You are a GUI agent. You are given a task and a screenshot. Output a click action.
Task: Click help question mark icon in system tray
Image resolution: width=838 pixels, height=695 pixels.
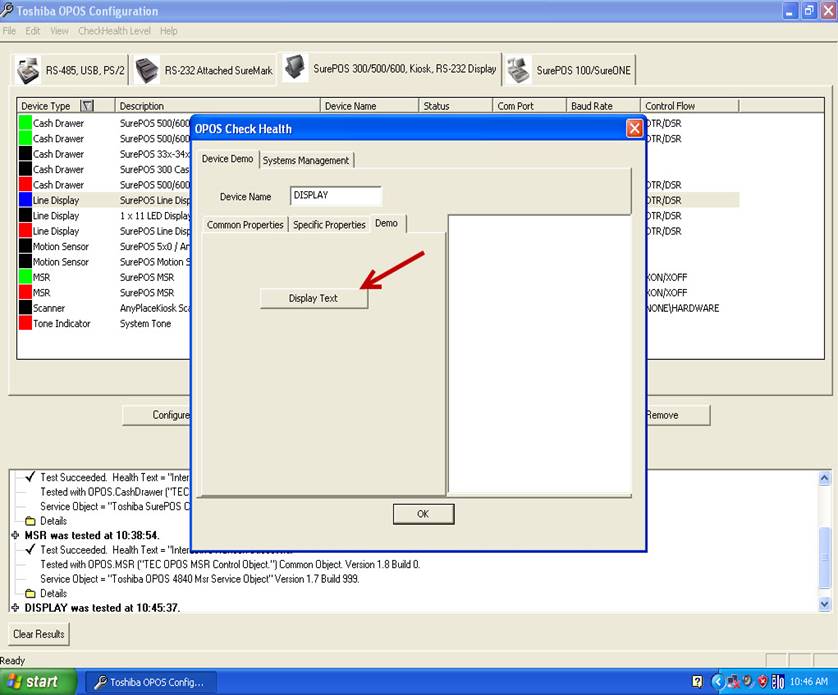[x=696, y=682]
